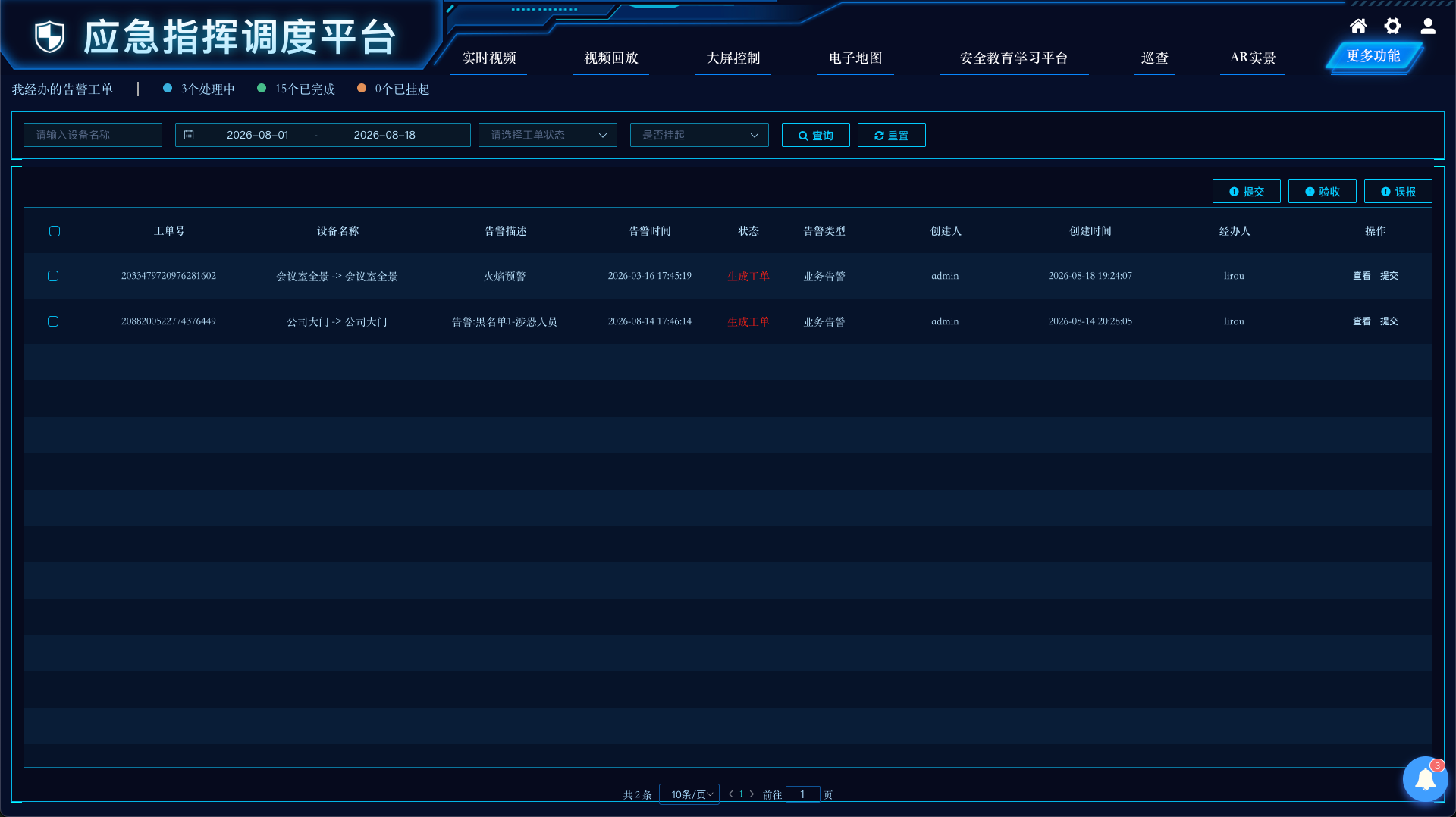The height and width of the screenshot is (817, 1456).
Task: Go to the next page arrow
Action: (x=752, y=794)
